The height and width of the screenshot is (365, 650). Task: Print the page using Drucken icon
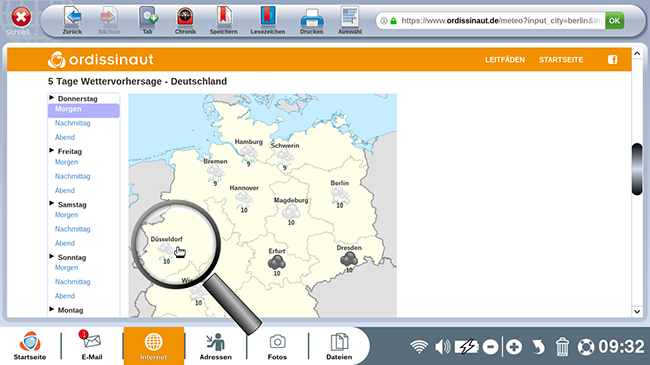(x=312, y=18)
